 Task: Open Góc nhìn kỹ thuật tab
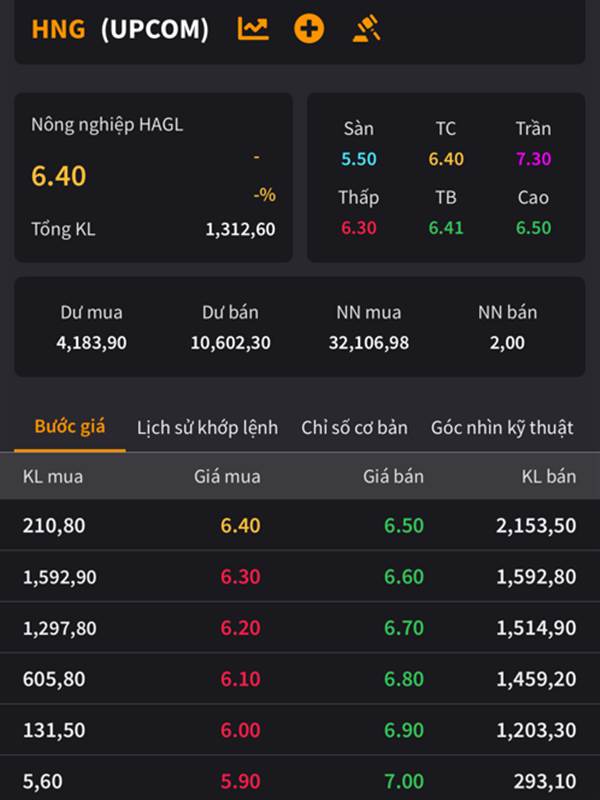[502, 427]
